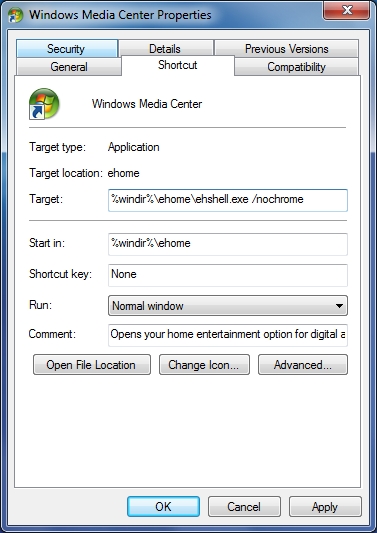Viewport: 377px width, 533px height.
Task: Click the Windows Media Center shortcut icon
Action: [x=44, y=104]
